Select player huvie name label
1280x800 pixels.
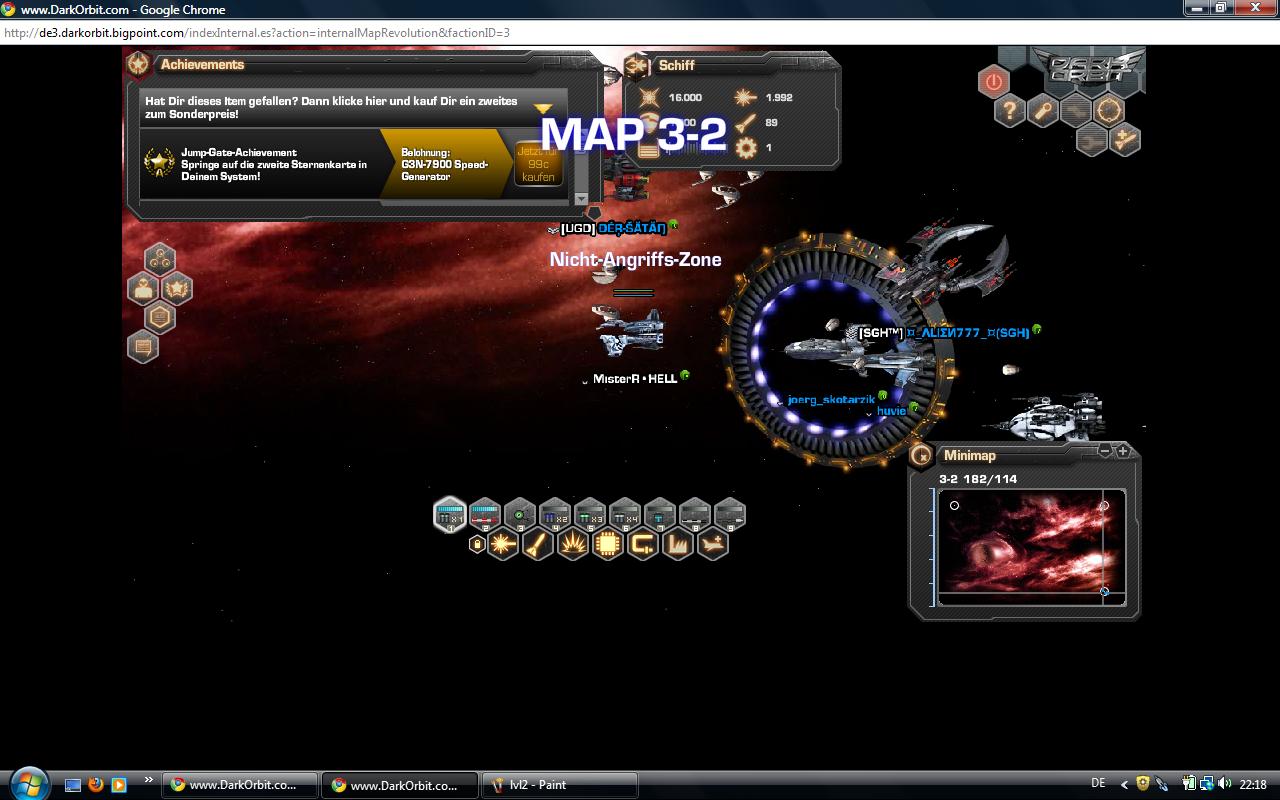(891, 411)
